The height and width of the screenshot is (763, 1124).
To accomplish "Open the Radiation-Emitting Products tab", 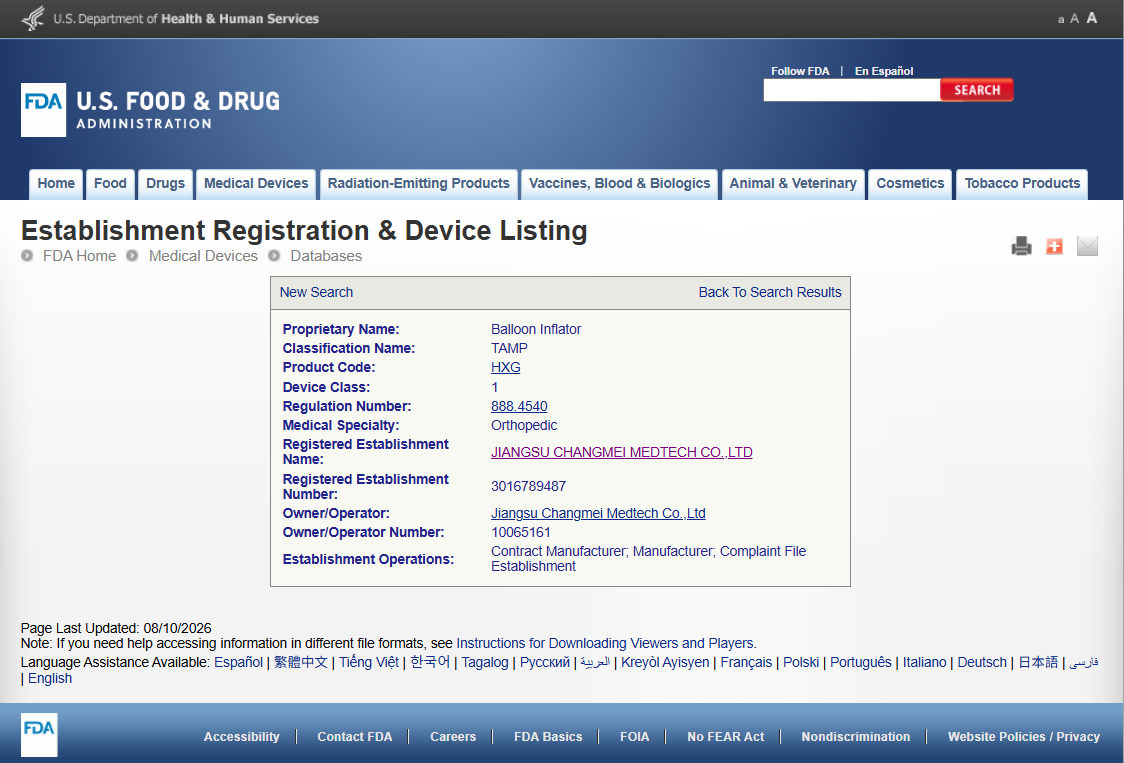I will pos(419,184).
